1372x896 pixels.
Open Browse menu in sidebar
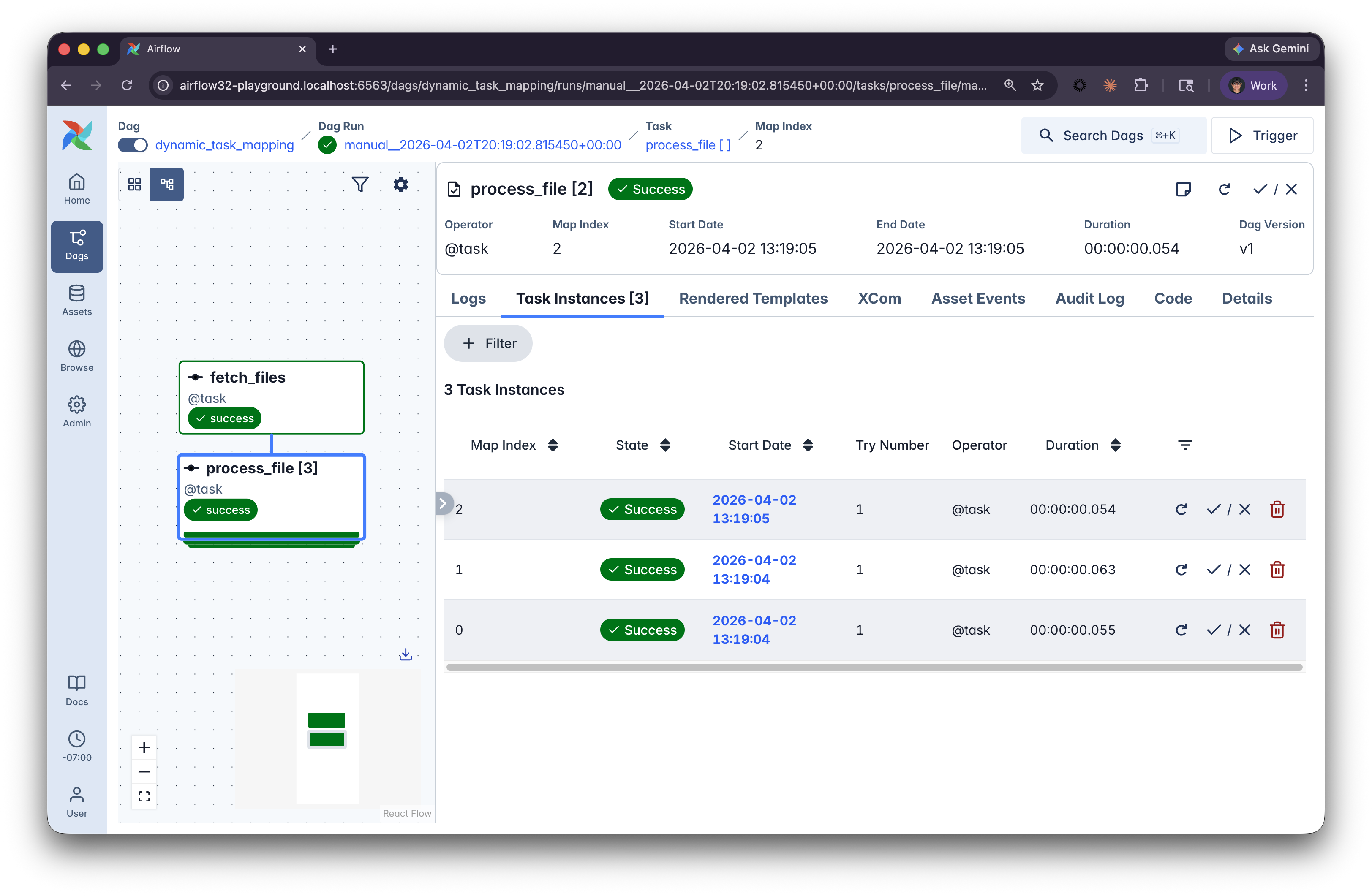[x=77, y=356]
